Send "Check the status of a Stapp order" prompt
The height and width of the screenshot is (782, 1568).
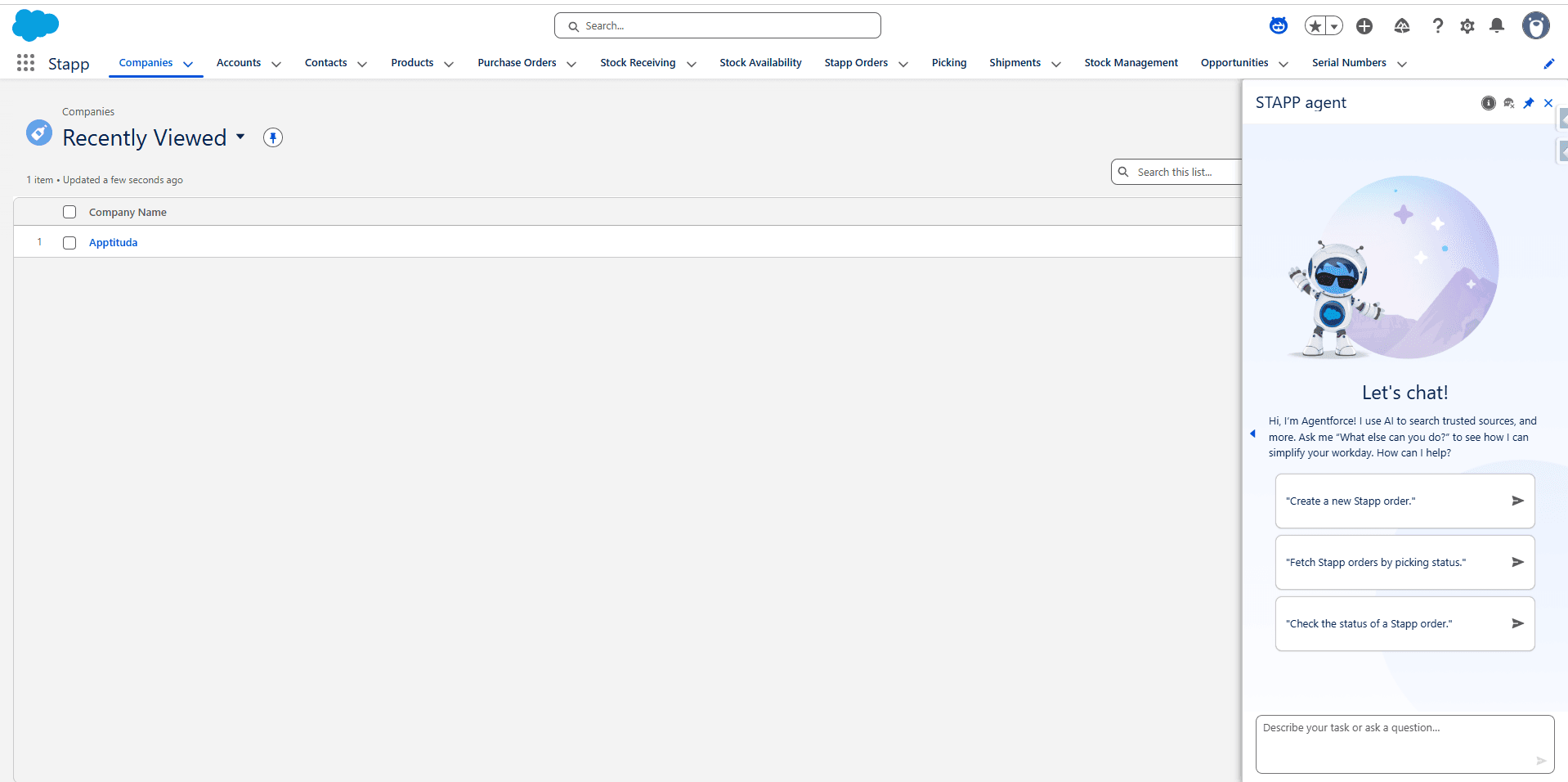tap(1518, 623)
